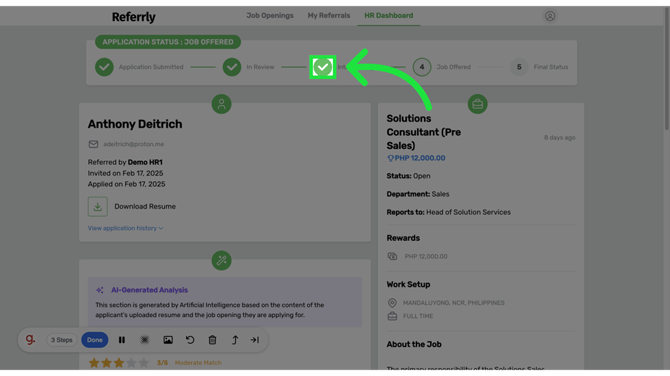Click the user profile icon in header
This screenshot has height=376, width=670.
click(x=550, y=16)
